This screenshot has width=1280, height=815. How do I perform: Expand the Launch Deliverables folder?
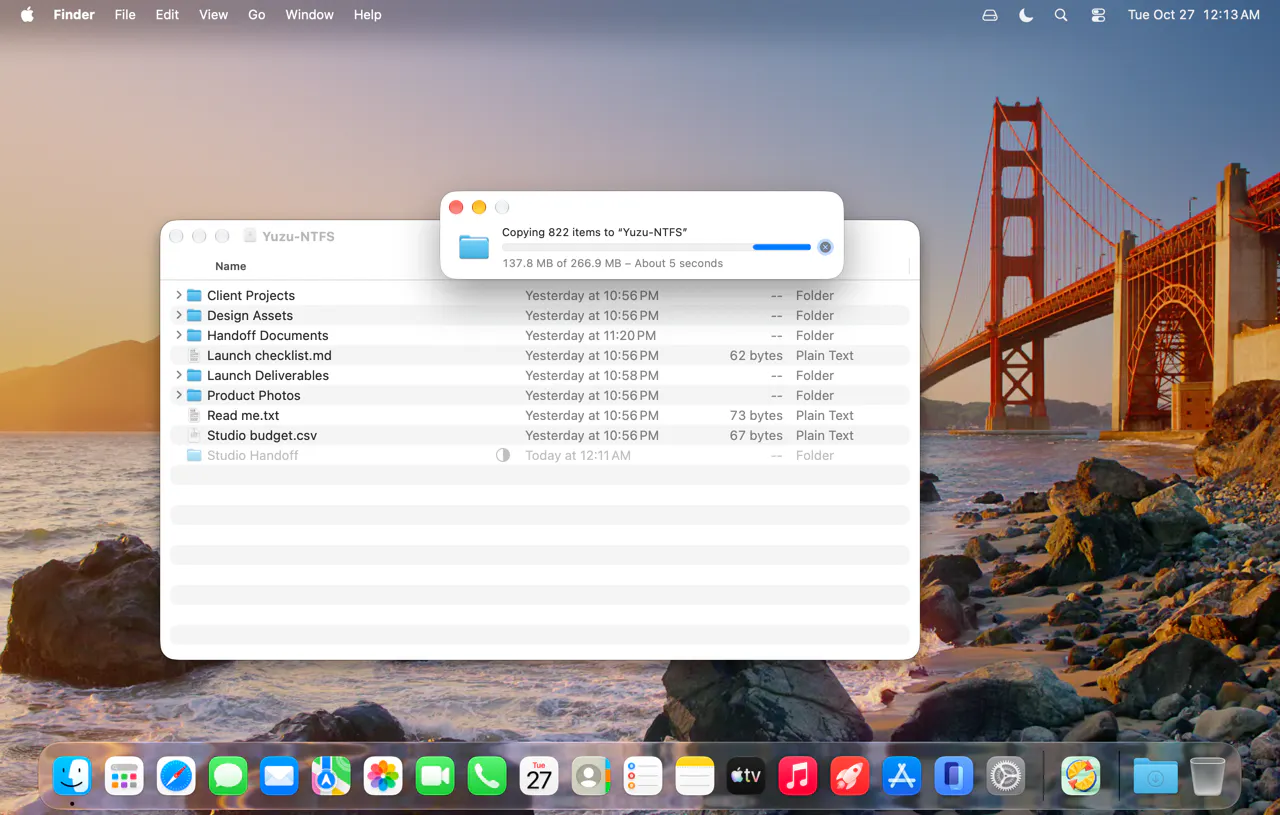179,375
